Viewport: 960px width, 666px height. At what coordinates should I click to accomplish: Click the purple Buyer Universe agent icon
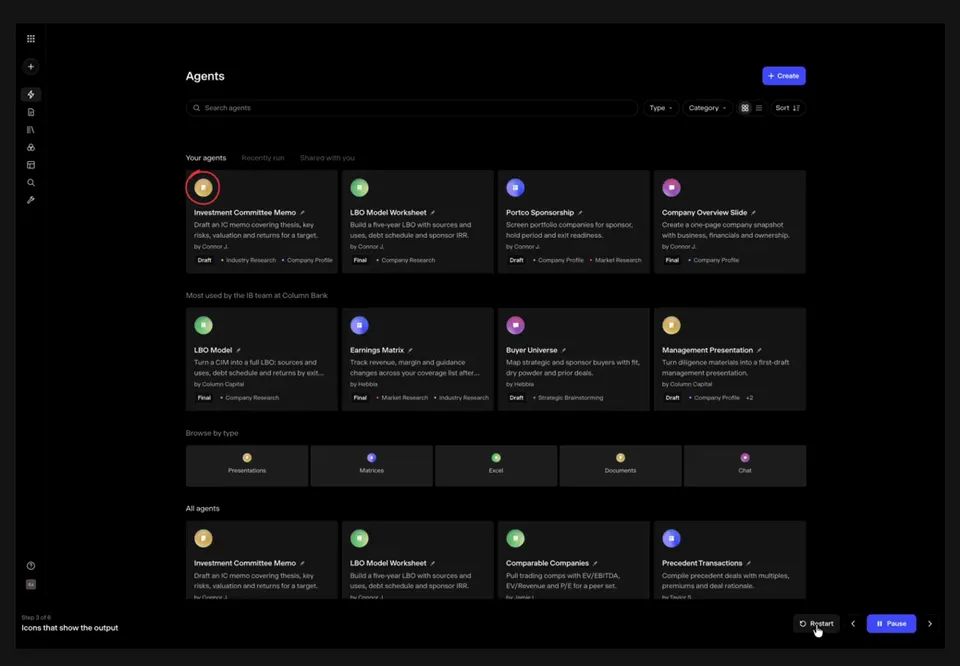click(516, 325)
